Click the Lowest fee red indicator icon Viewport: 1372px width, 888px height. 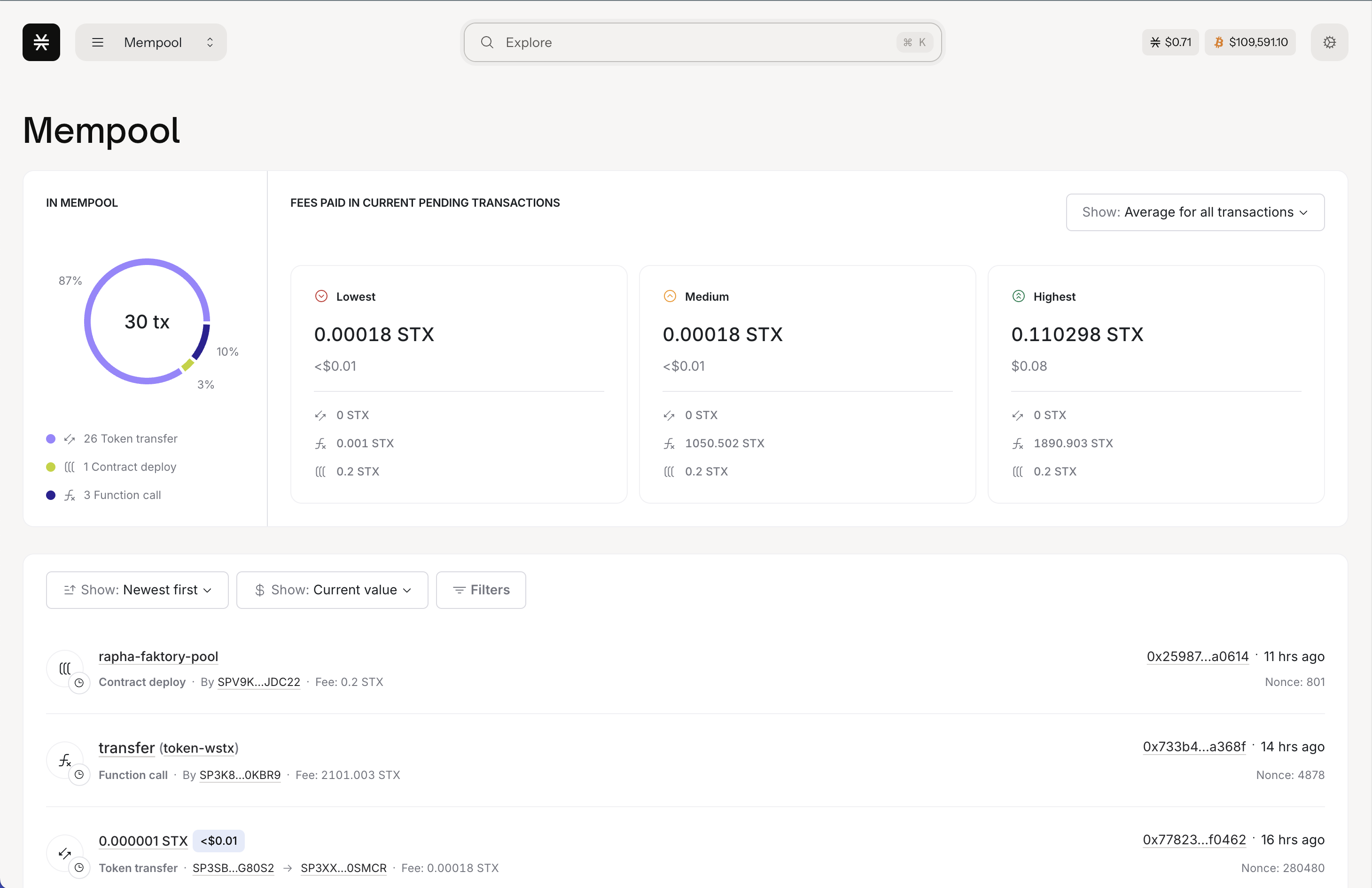coord(321,296)
